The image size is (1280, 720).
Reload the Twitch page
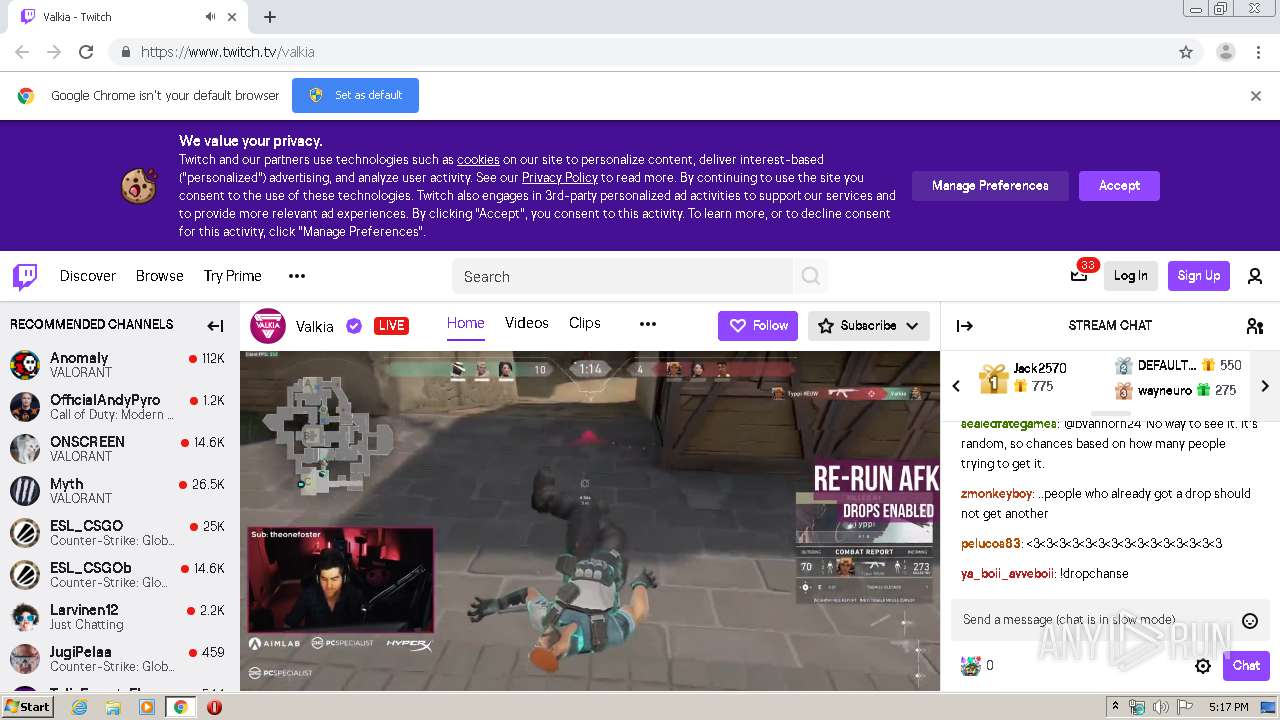coord(86,52)
